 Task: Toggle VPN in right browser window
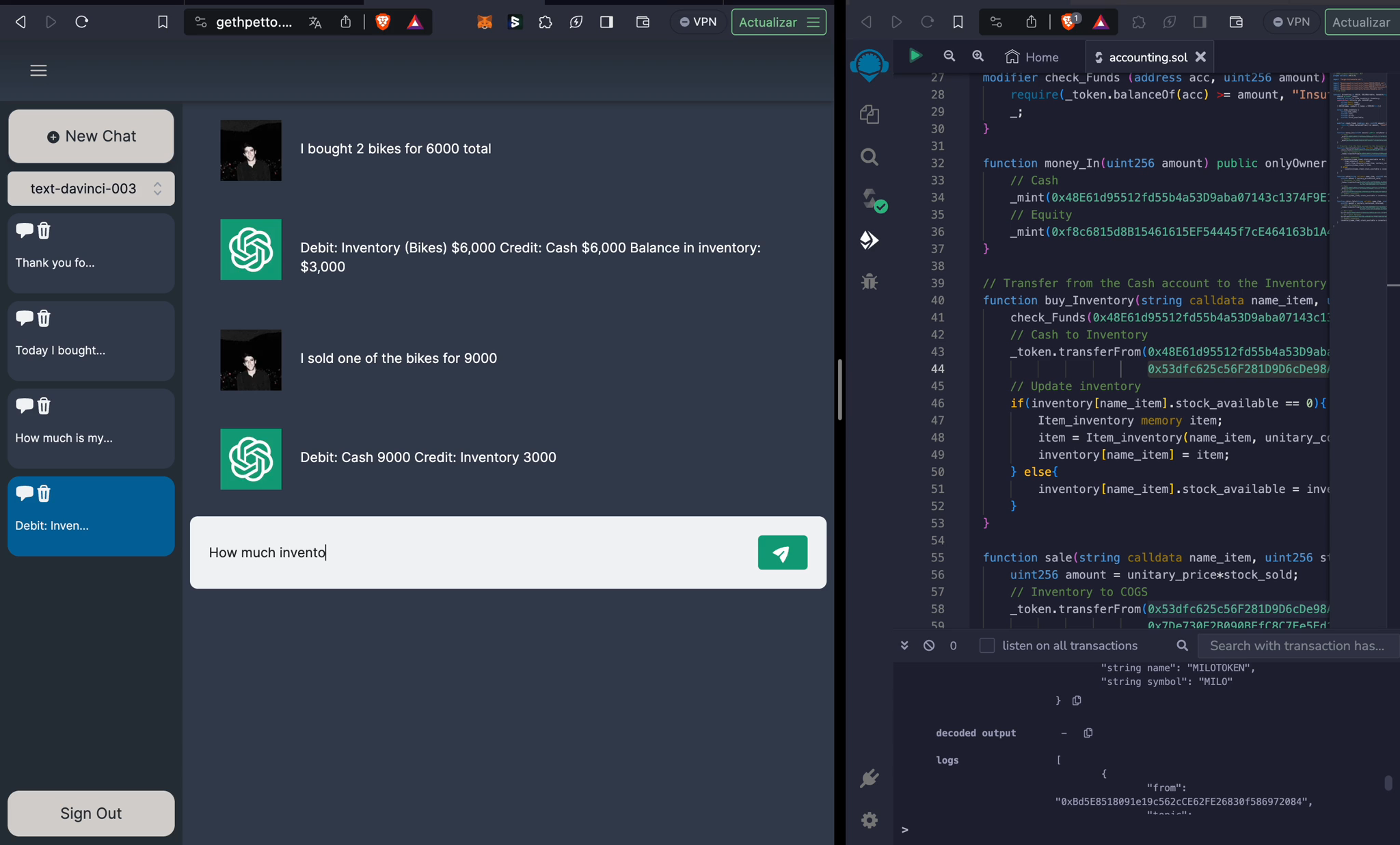[1291, 22]
